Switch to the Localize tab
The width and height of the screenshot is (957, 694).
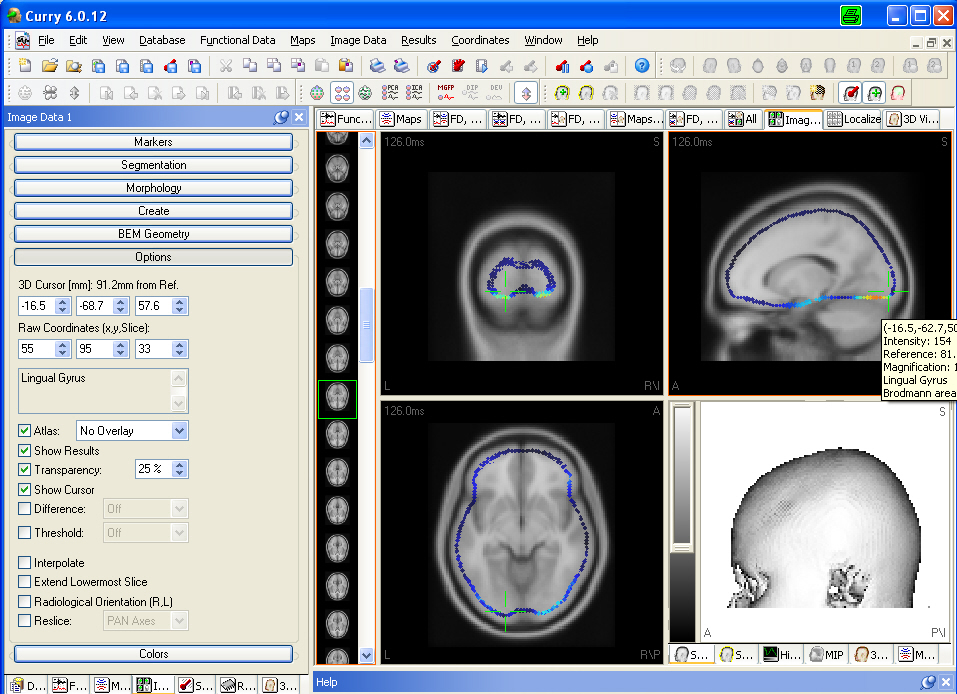(855, 119)
